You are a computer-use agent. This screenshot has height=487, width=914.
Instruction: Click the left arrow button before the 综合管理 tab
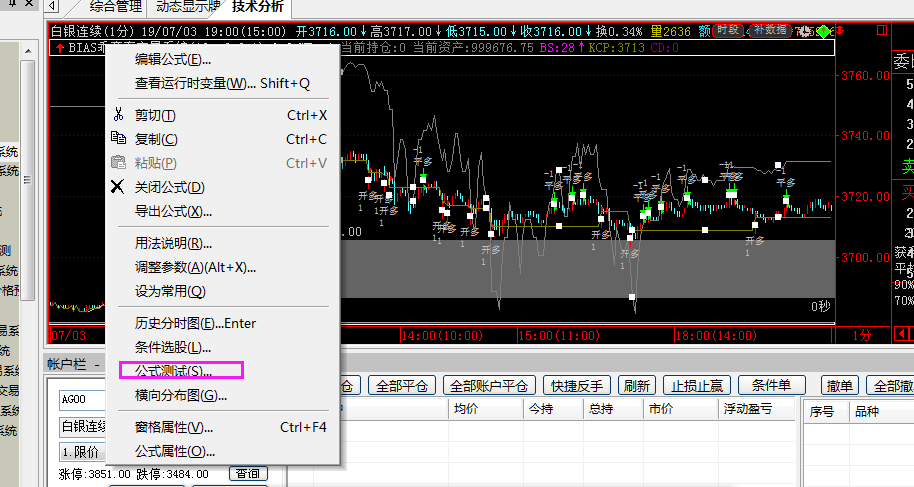pos(52,6)
